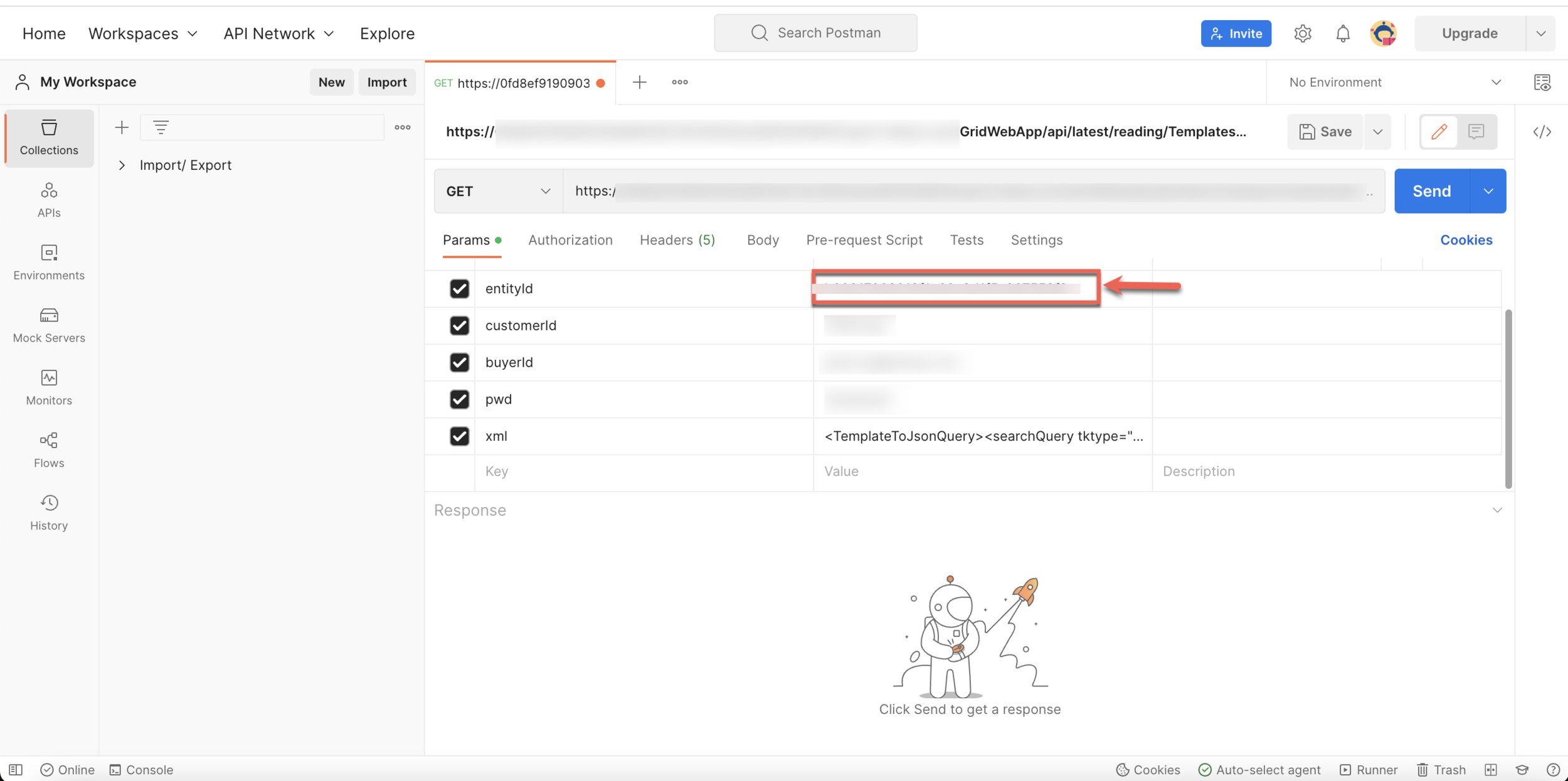This screenshot has height=781, width=1568.
Task: Open a new request tab
Action: click(639, 82)
